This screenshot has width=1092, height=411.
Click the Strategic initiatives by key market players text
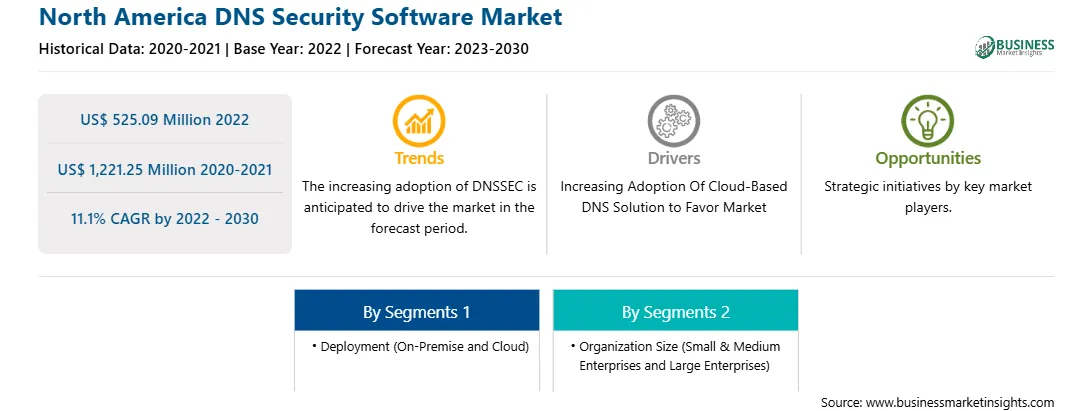pyautogui.click(x=928, y=197)
